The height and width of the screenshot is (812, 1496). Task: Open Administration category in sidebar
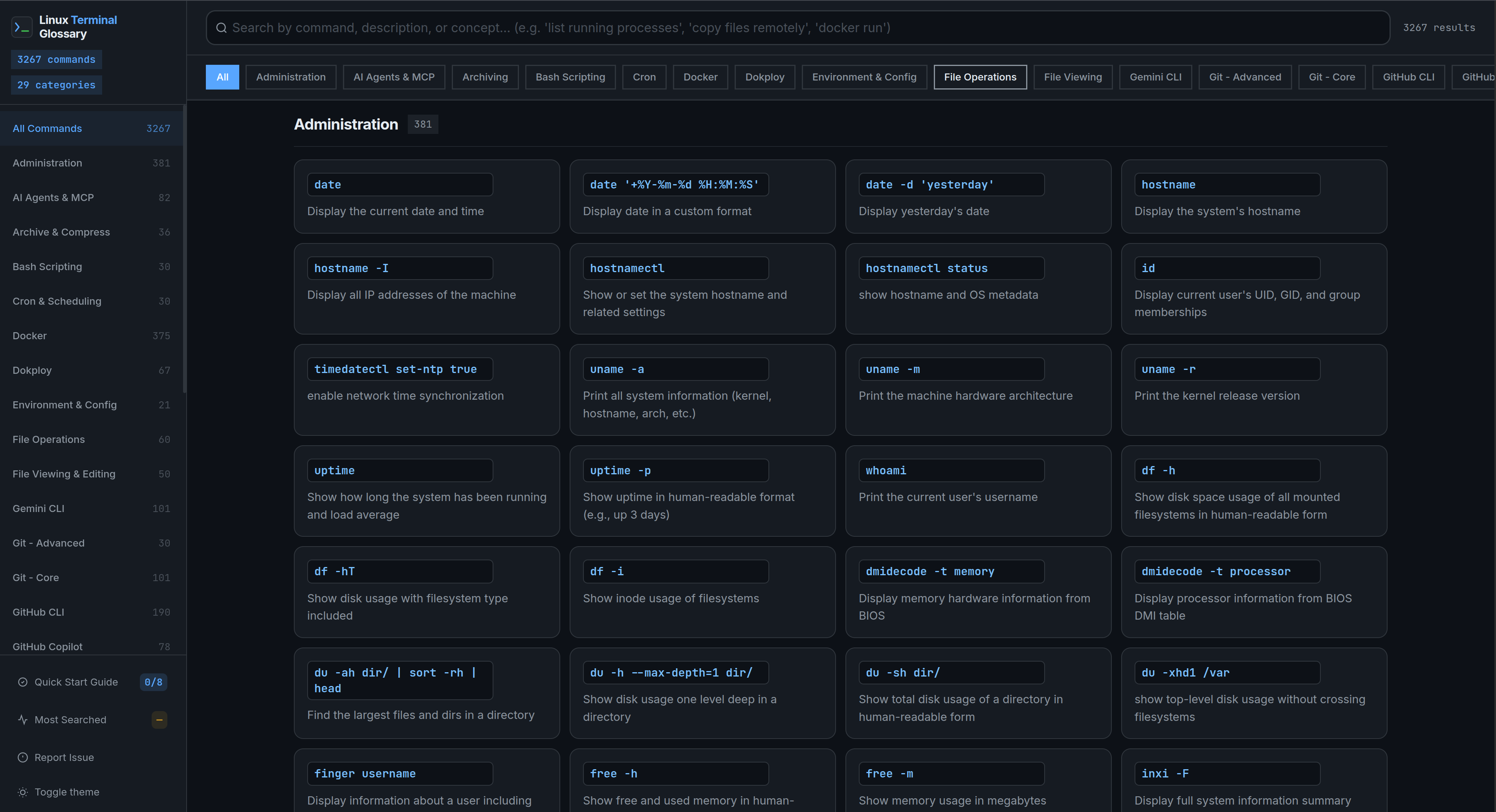click(x=91, y=163)
